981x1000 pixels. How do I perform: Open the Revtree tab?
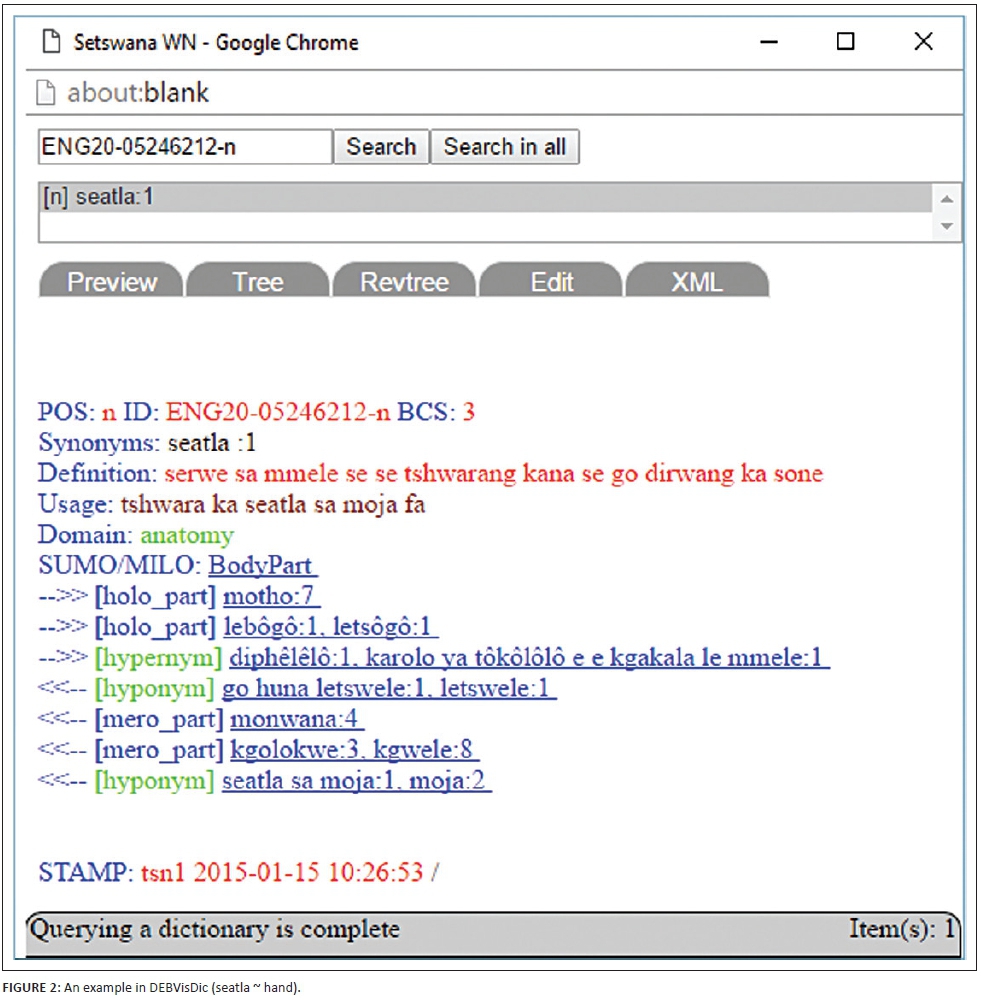(x=404, y=282)
